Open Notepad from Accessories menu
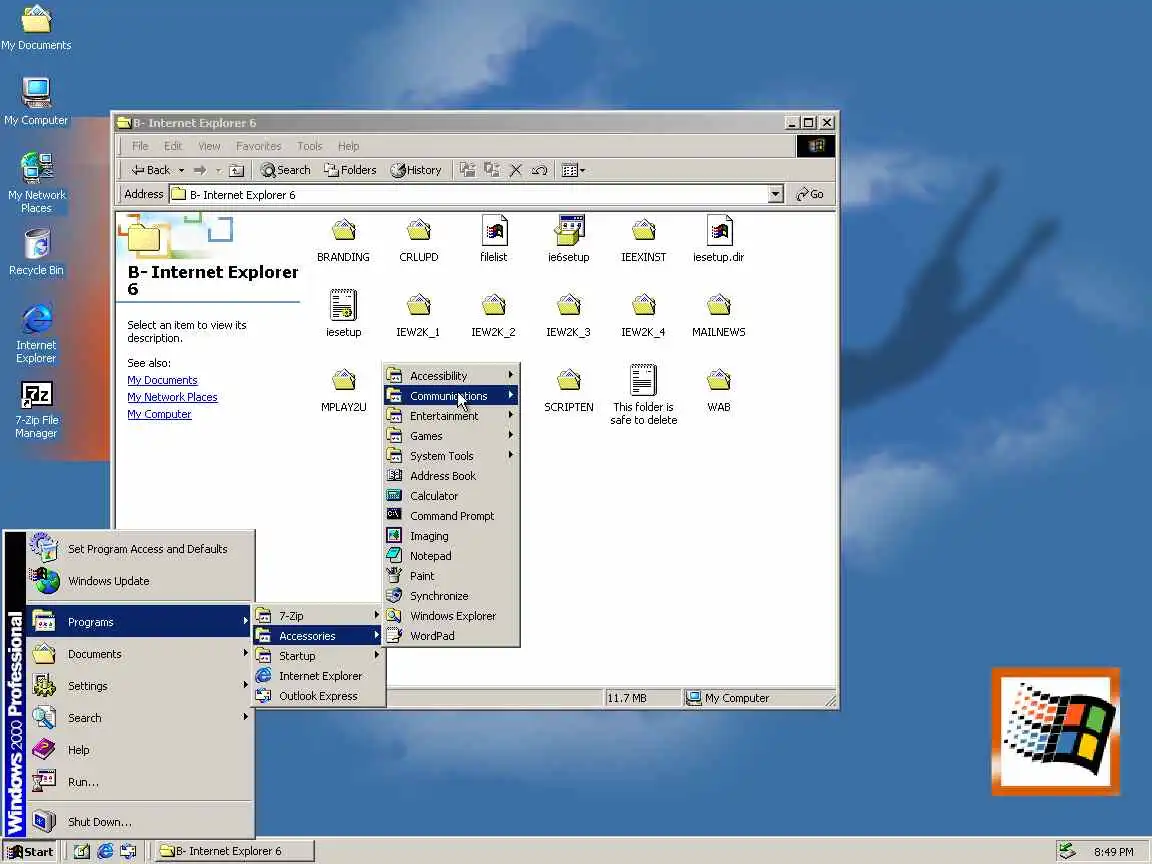The width and height of the screenshot is (1152, 864). point(451,555)
